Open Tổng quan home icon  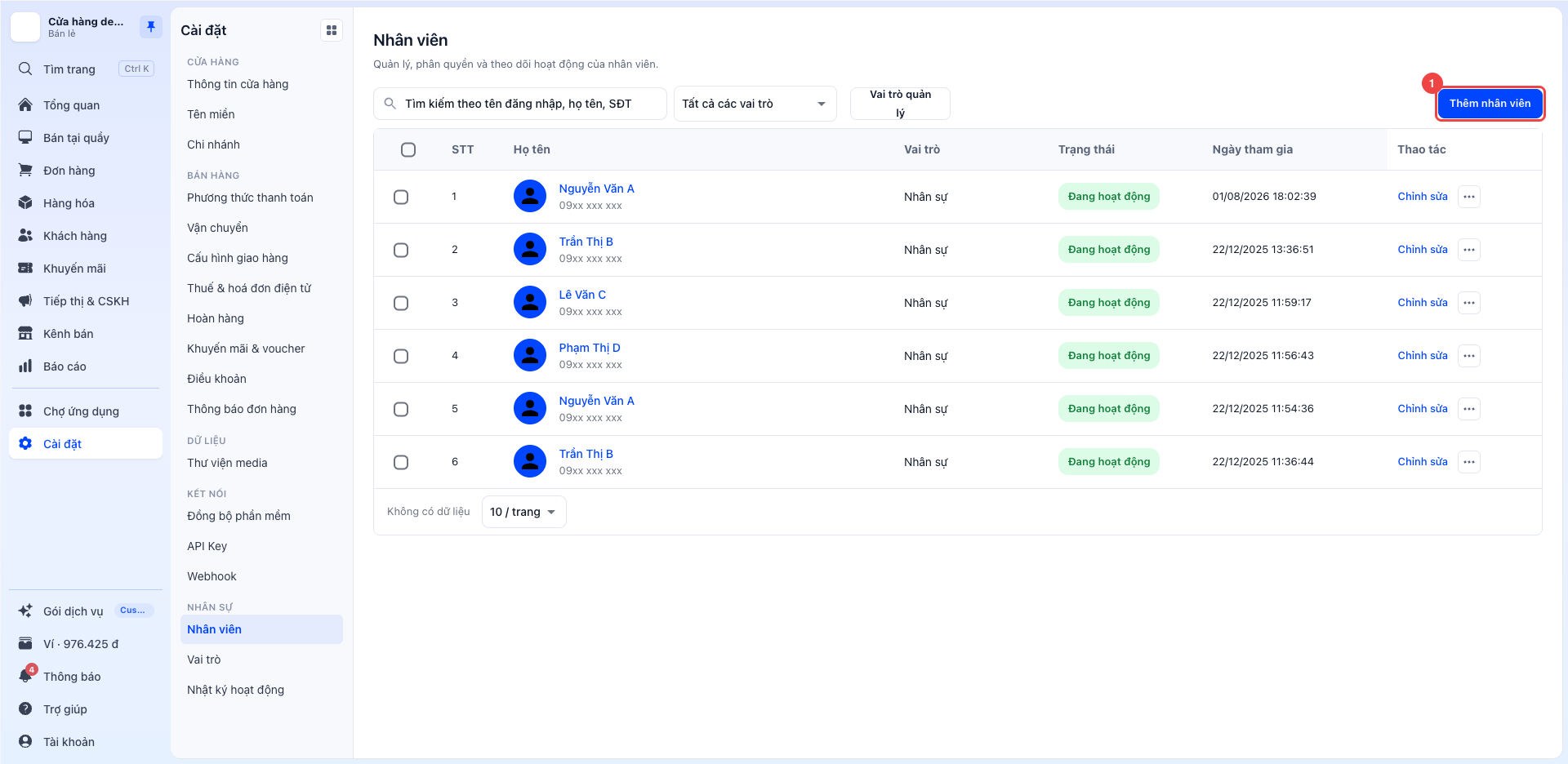(x=25, y=104)
